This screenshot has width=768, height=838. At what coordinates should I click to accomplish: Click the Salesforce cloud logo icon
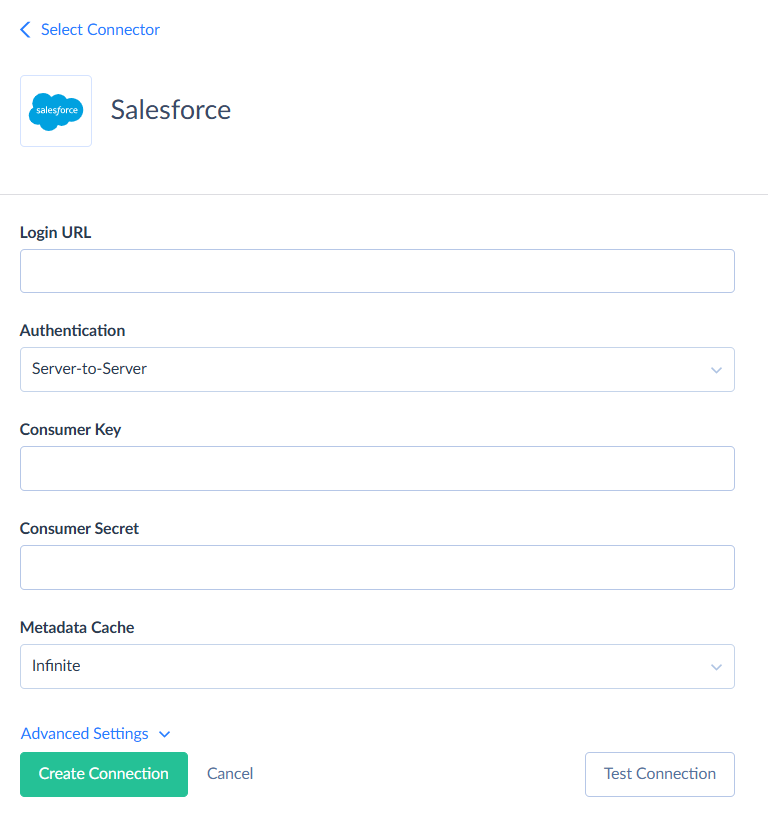55,110
